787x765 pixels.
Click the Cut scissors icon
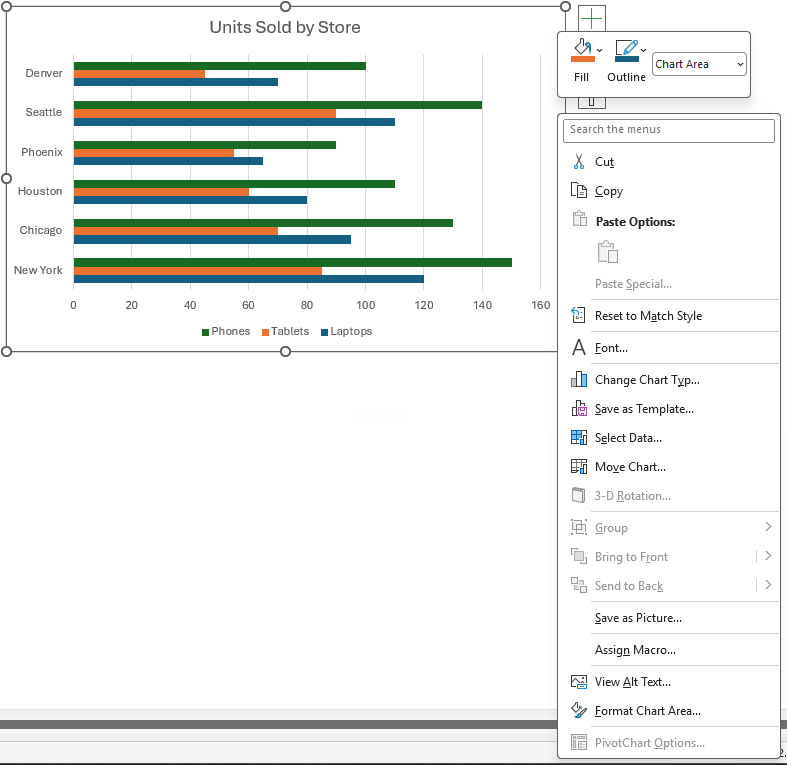(x=579, y=162)
